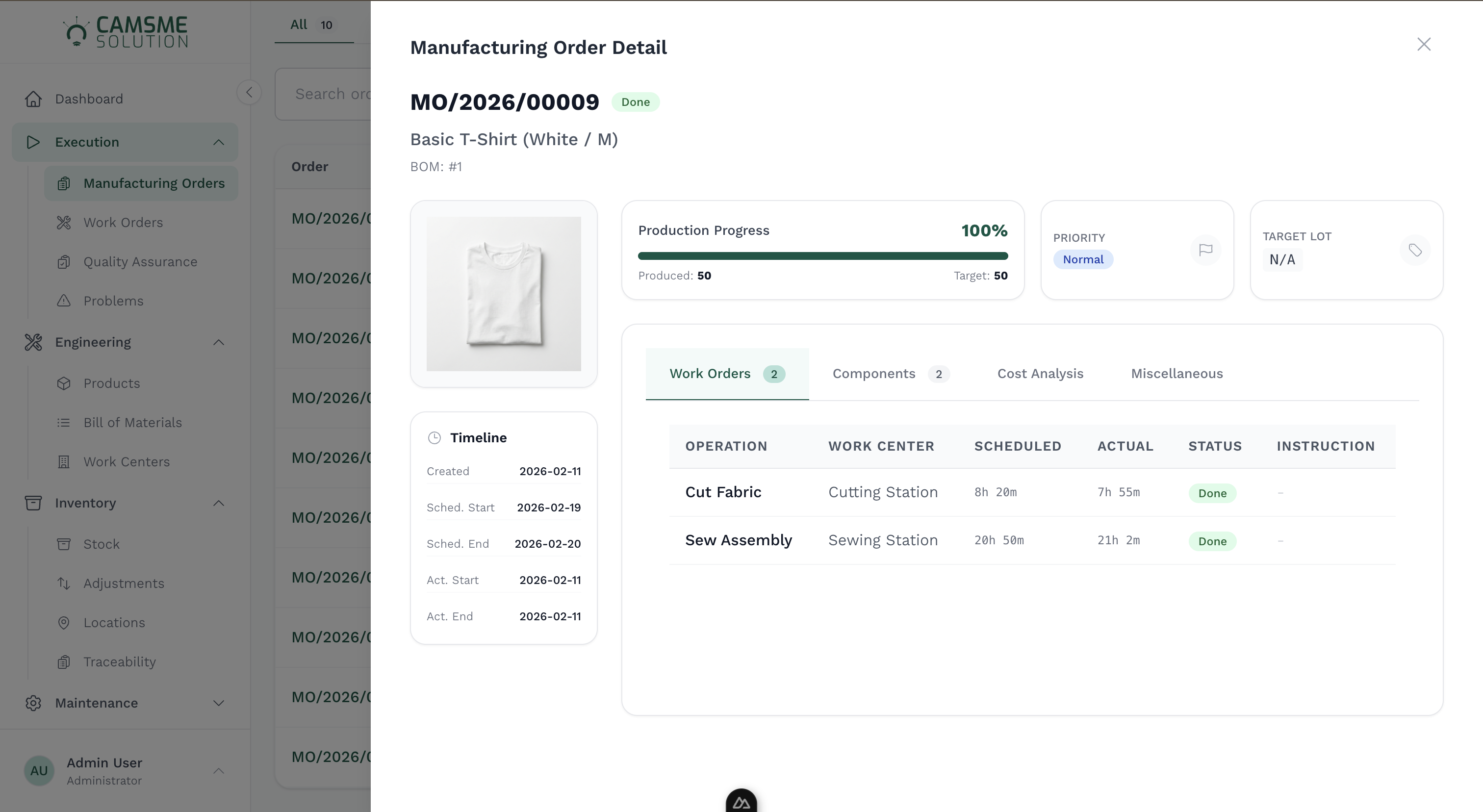Select the Products box icon
1483x812 pixels.
(64, 382)
